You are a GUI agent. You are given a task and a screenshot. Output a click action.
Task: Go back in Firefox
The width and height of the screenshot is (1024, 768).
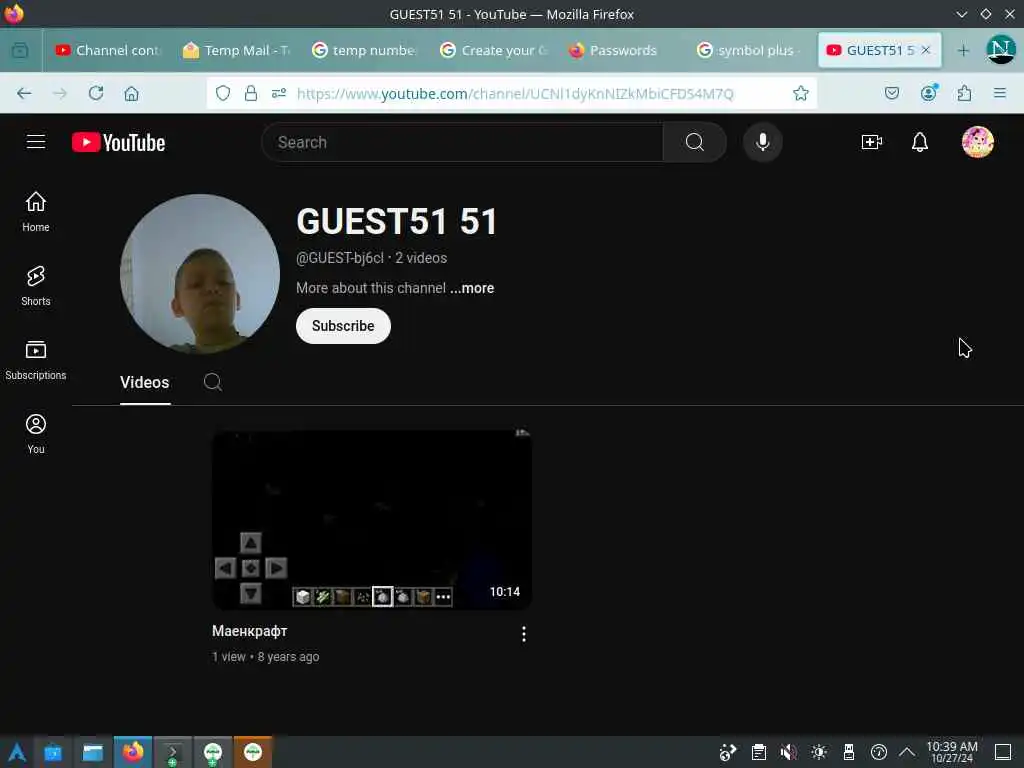[x=24, y=93]
